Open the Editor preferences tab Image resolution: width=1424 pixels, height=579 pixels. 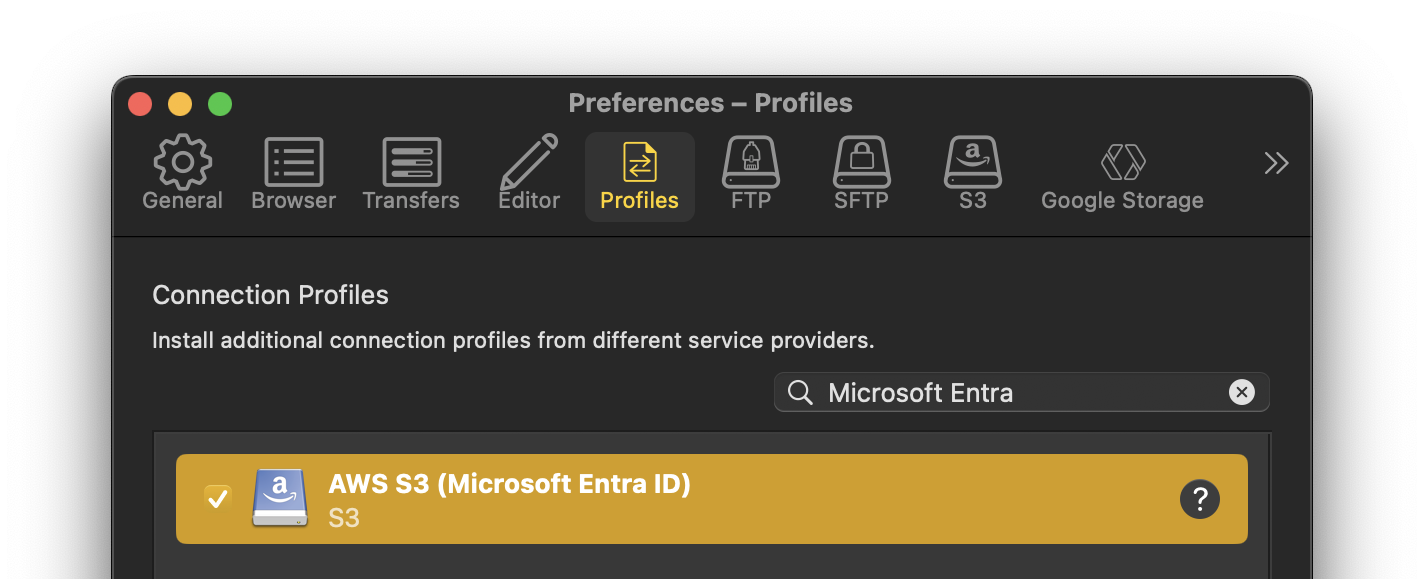pos(529,175)
